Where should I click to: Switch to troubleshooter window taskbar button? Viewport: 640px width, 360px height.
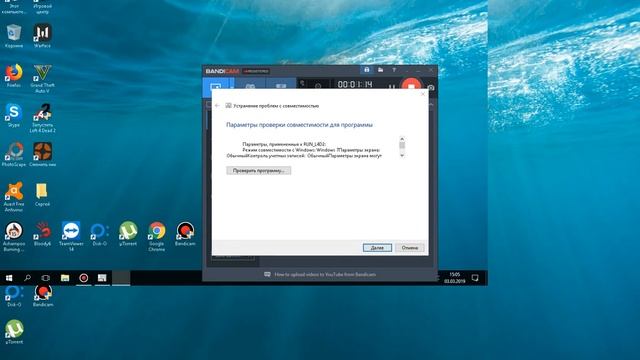click(x=102, y=278)
